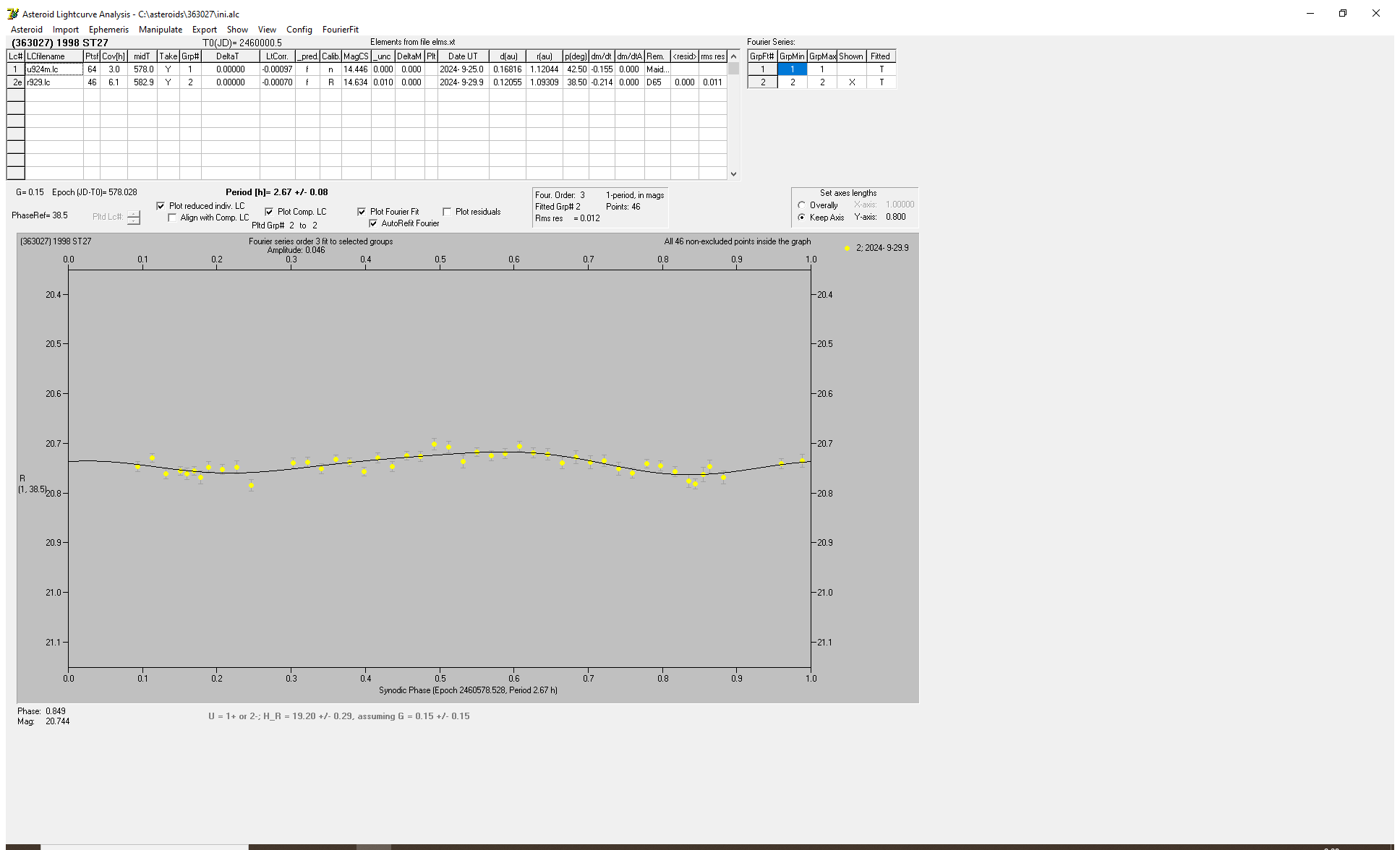
Task: Click the LCfilename column header
Action: pos(54,56)
